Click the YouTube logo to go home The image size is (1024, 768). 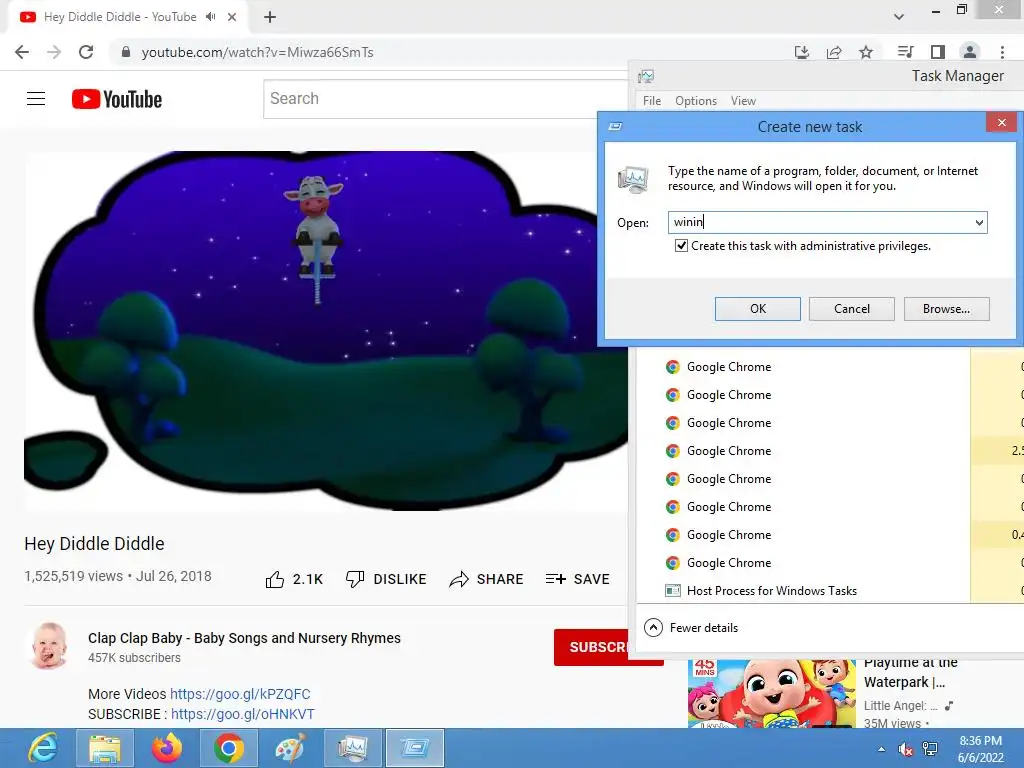pyautogui.click(x=117, y=99)
